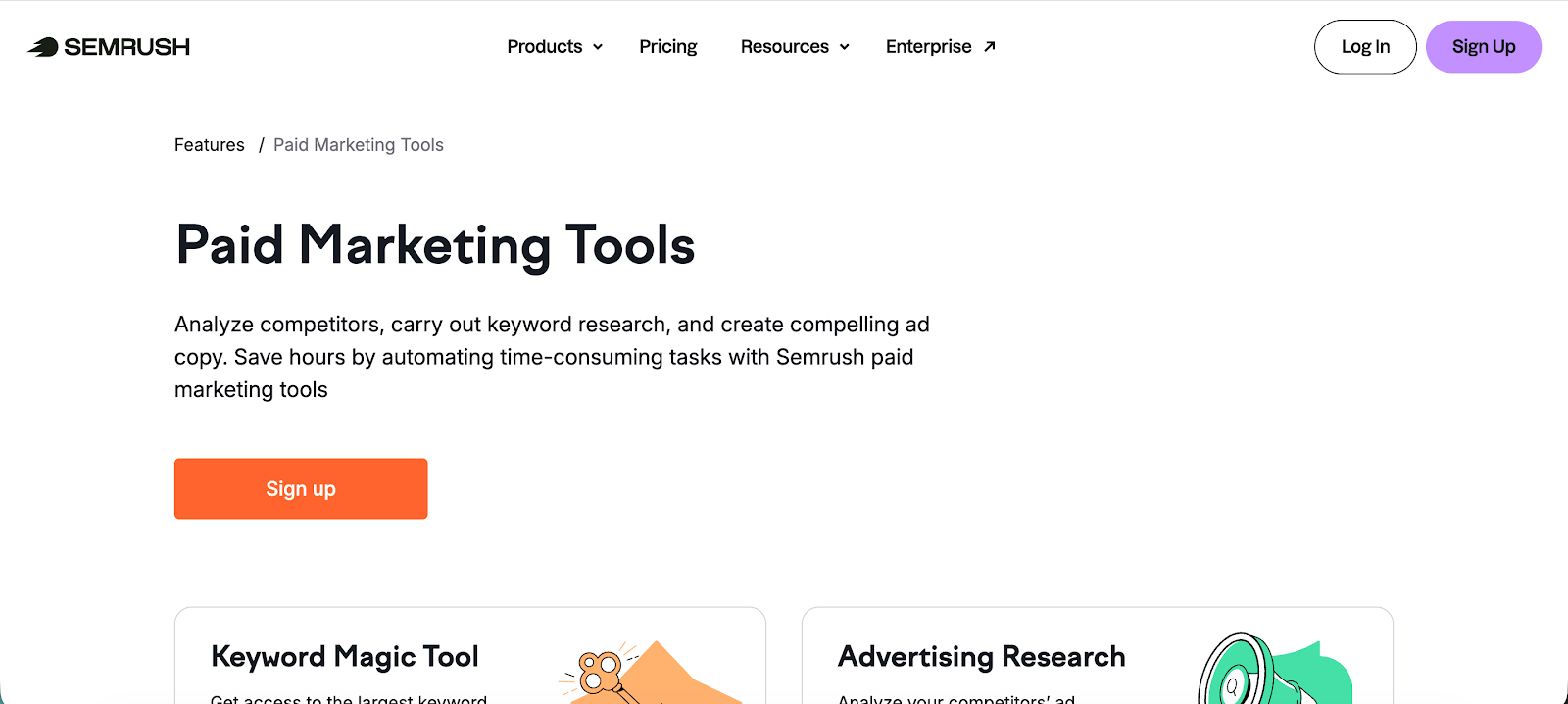The height and width of the screenshot is (704, 1568).
Task: Open the Keyword Magic Tool card title
Action: tap(345, 656)
